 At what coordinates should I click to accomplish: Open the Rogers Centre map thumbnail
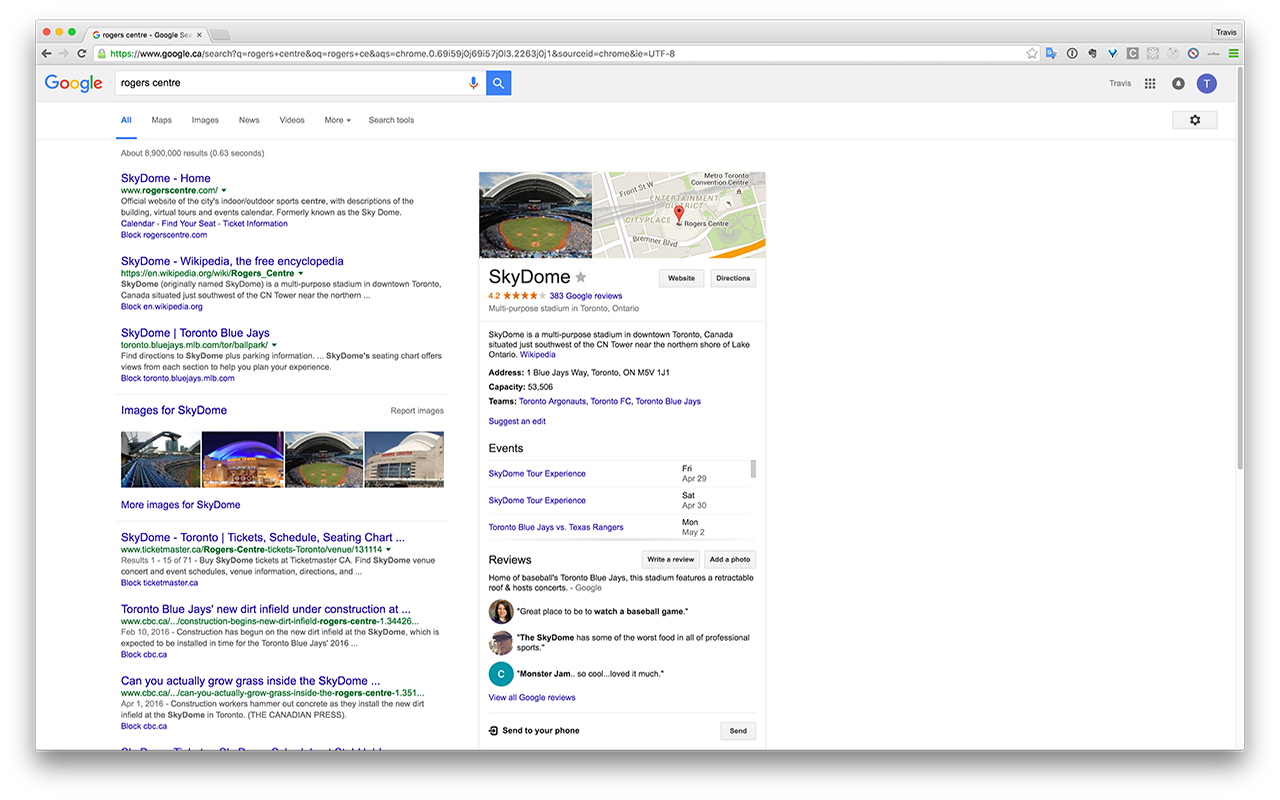pyautogui.click(x=680, y=215)
